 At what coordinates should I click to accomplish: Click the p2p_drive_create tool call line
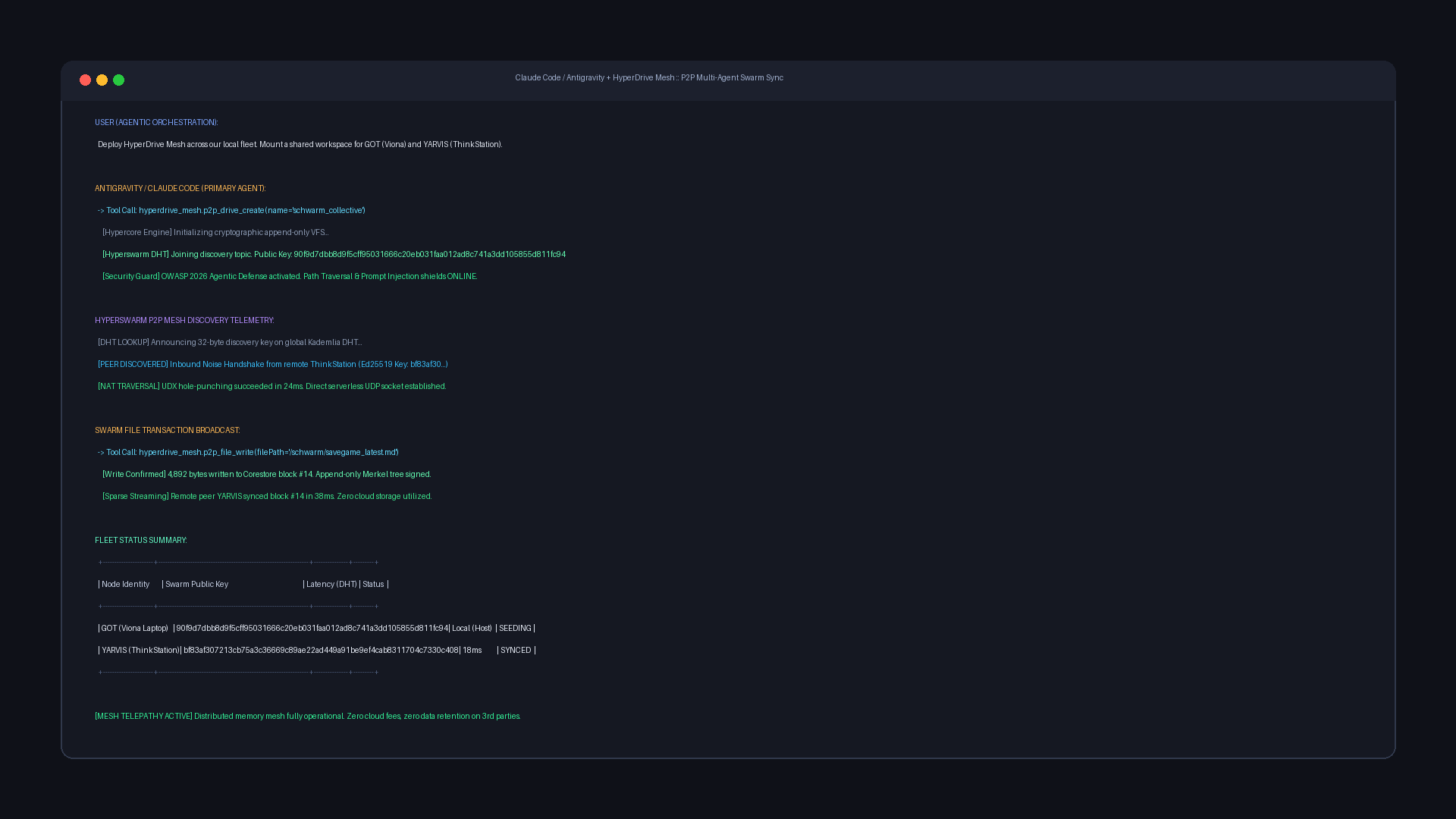tap(231, 211)
